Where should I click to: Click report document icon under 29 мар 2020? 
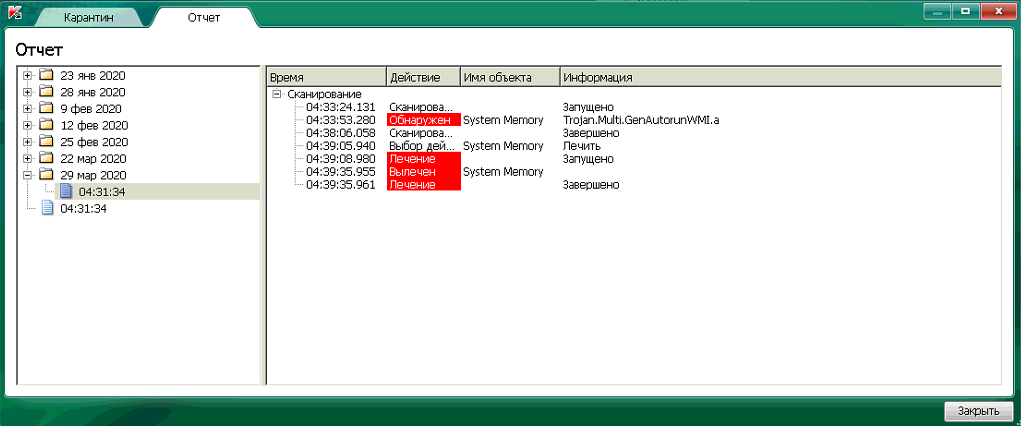(x=66, y=192)
